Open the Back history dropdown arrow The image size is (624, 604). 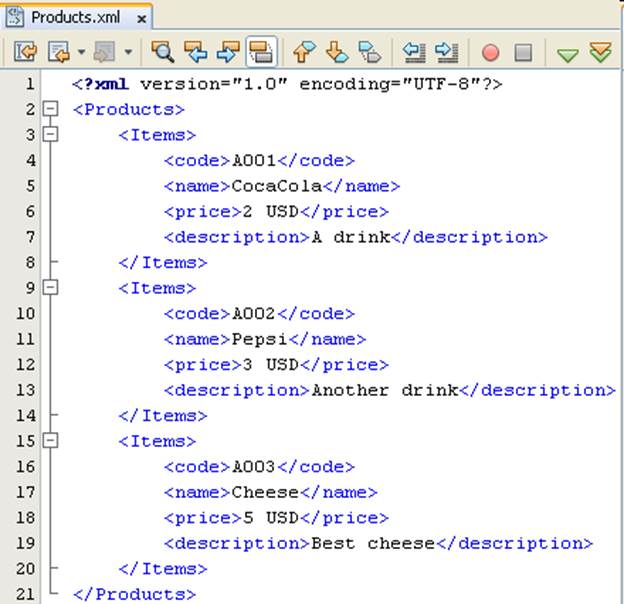(x=81, y=52)
